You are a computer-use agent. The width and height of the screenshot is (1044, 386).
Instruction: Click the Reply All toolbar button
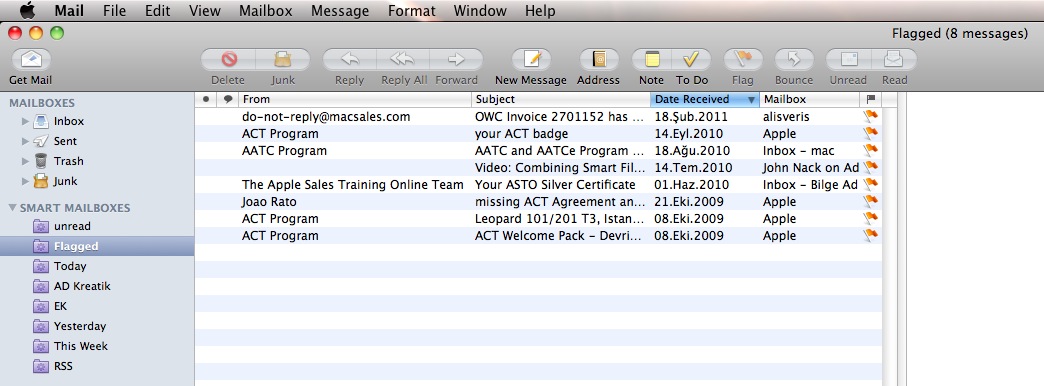click(x=403, y=59)
